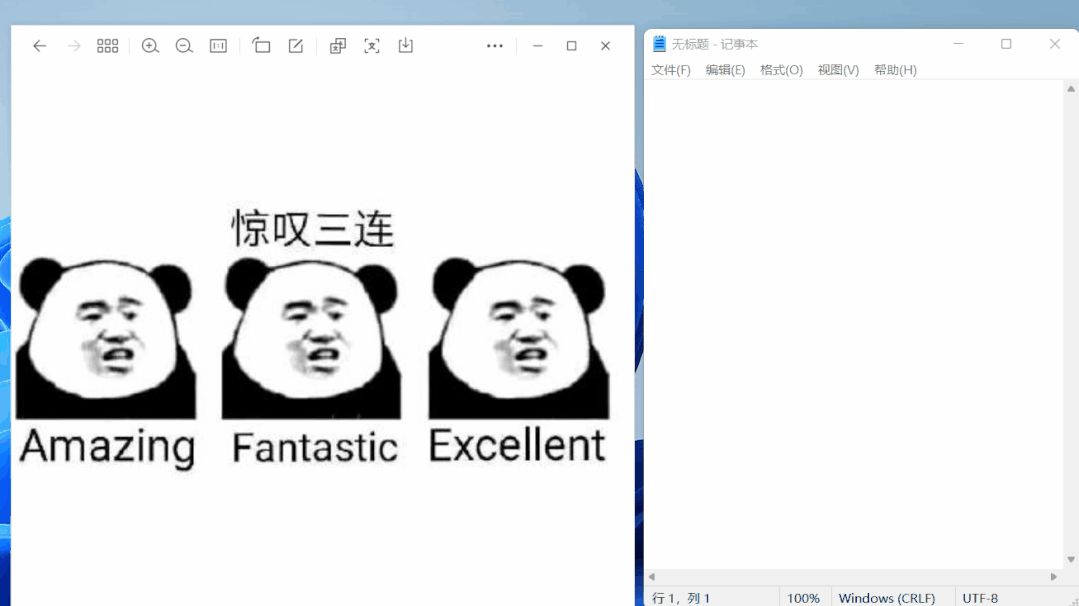
Task: Open the 视图(V) menu in Notepad
Action: pos(838,70)
